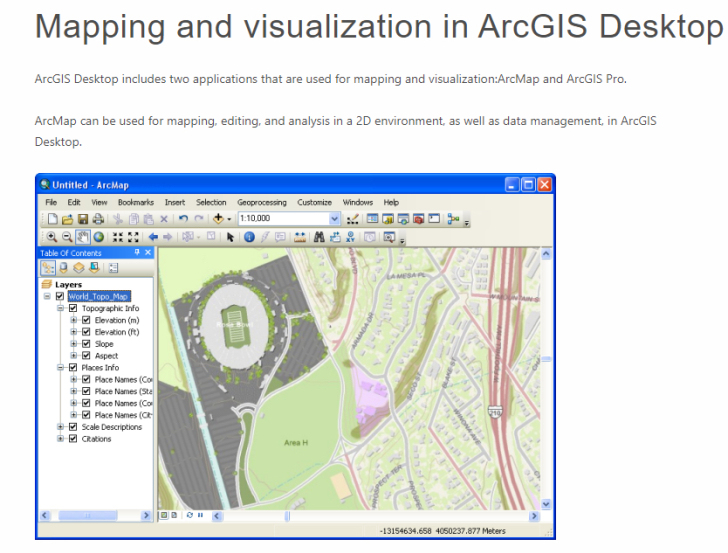
Task: Toggle the Citations layer checkbox
Action: tap(73, 439)
